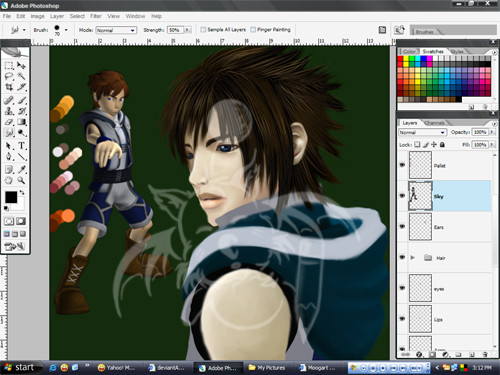Select the Line shape tool
The image size is (500, 375).
tap(21, 157)
